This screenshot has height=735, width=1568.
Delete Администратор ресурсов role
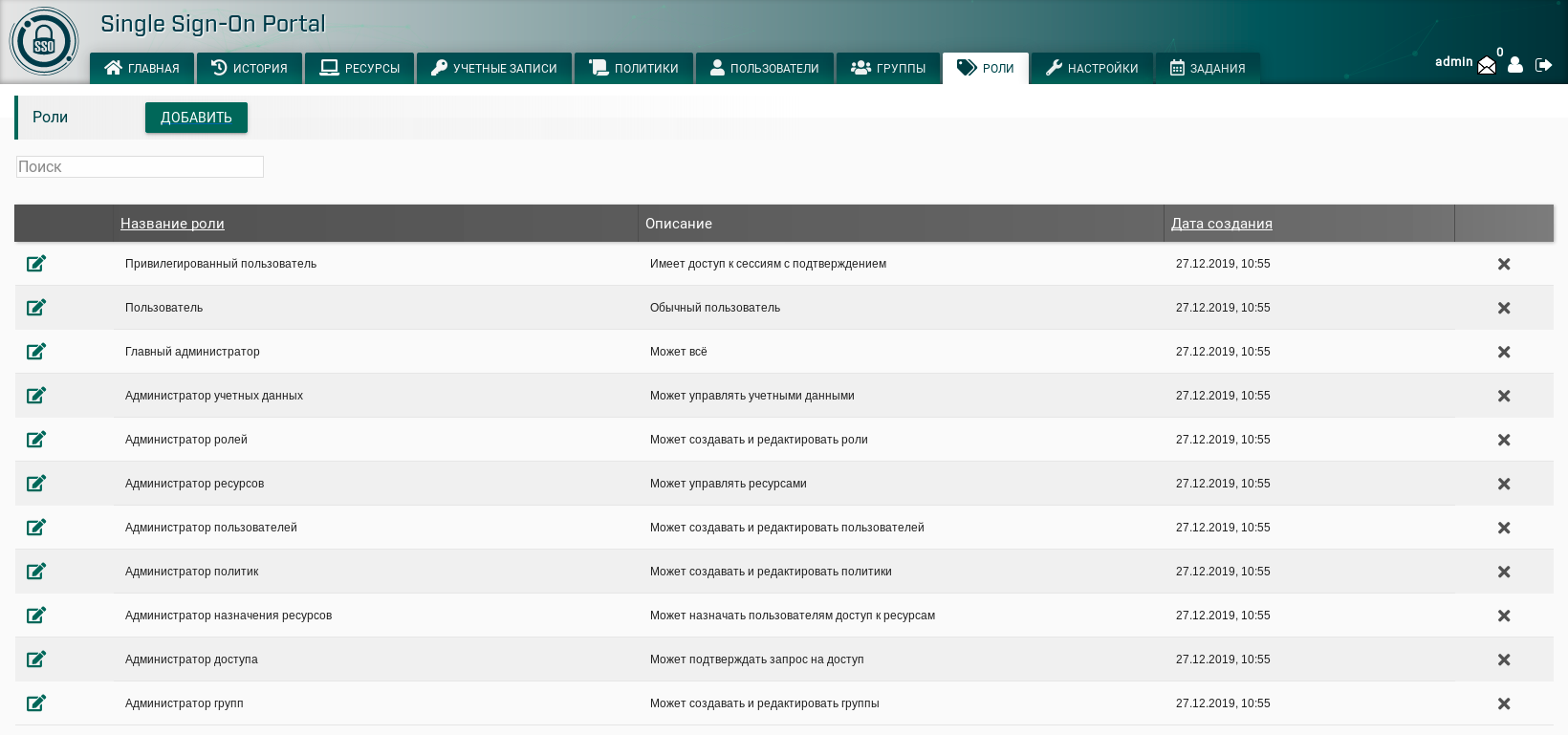1504,484
